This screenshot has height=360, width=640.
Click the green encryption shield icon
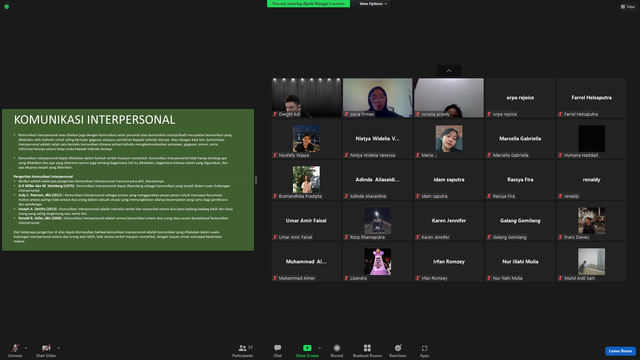[x=7, y=7]
